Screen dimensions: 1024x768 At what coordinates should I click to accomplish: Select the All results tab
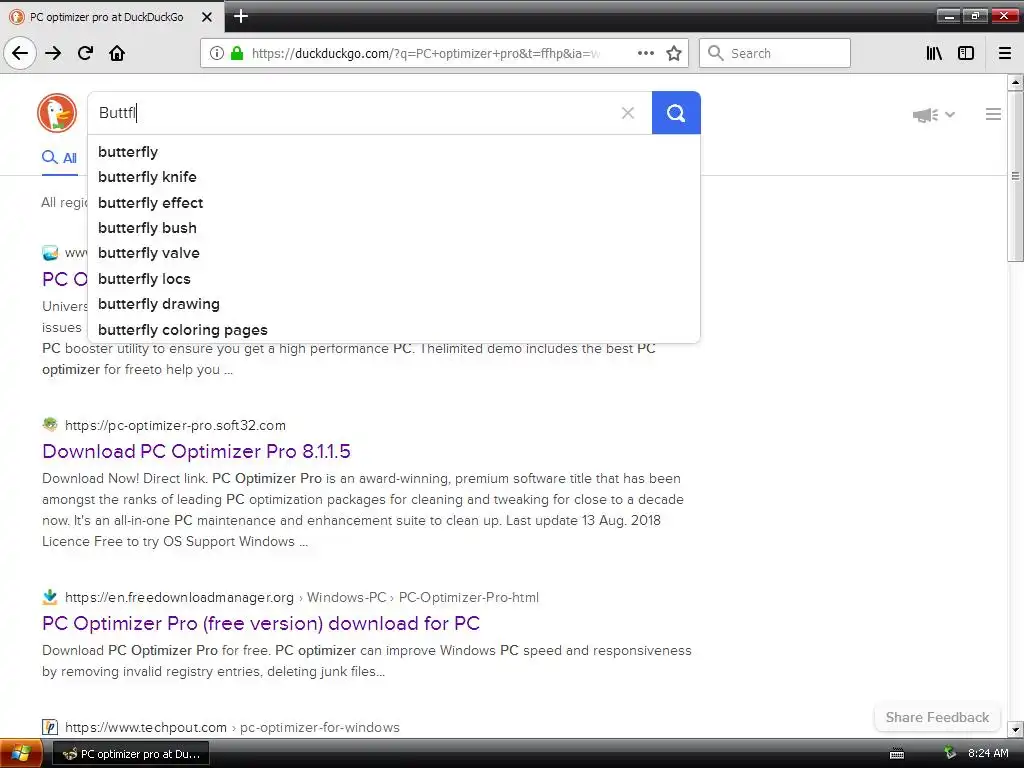(59, 157)
